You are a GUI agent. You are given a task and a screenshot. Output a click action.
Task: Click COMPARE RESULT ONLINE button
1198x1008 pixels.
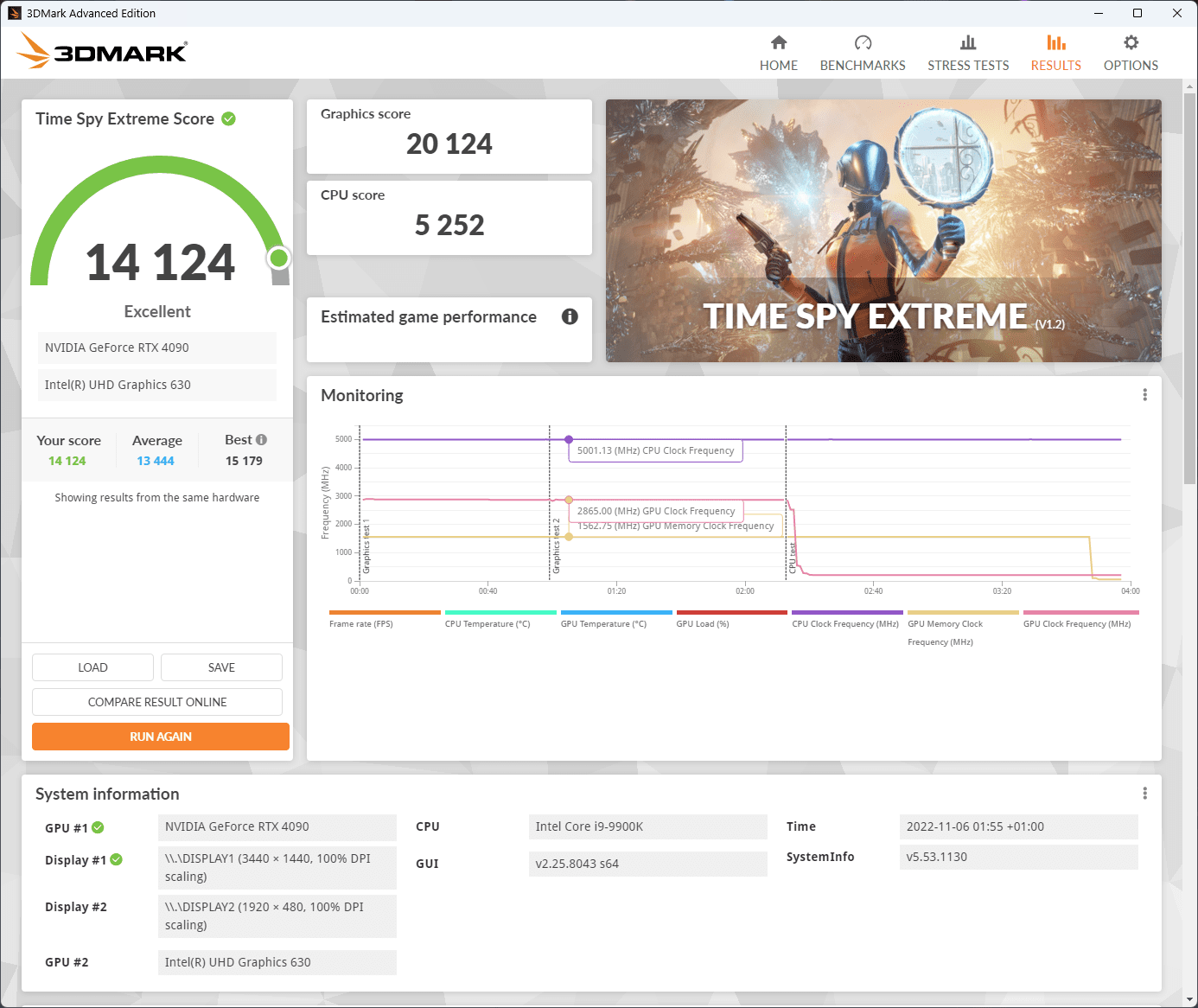point(157,702)
